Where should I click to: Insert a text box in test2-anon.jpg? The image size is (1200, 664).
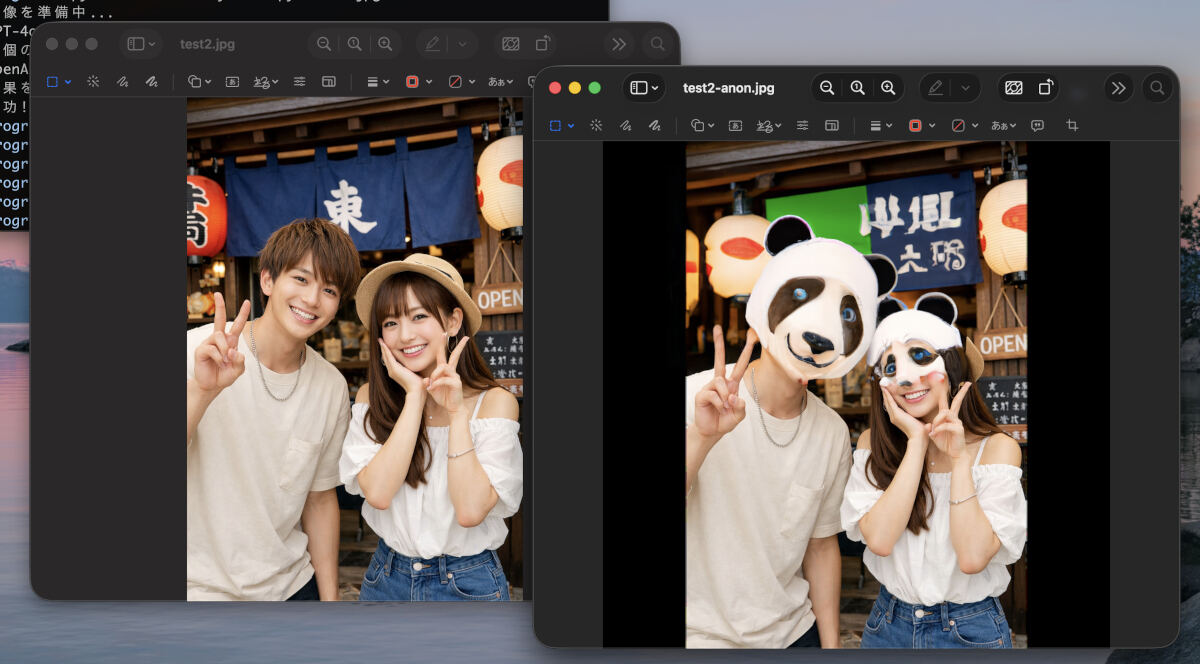click(x=735, y=125)
